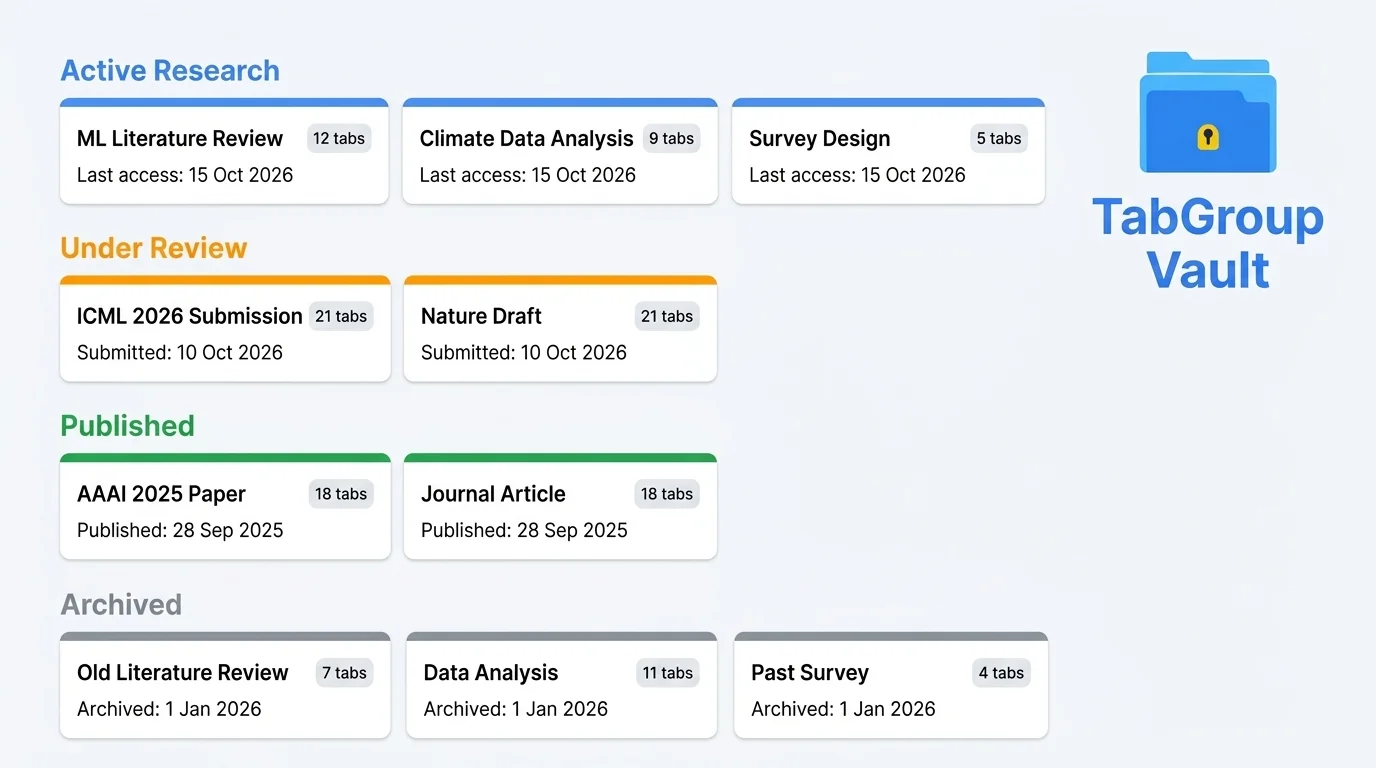Click the TabGroup Vault folder logo

pos(1207,110)
